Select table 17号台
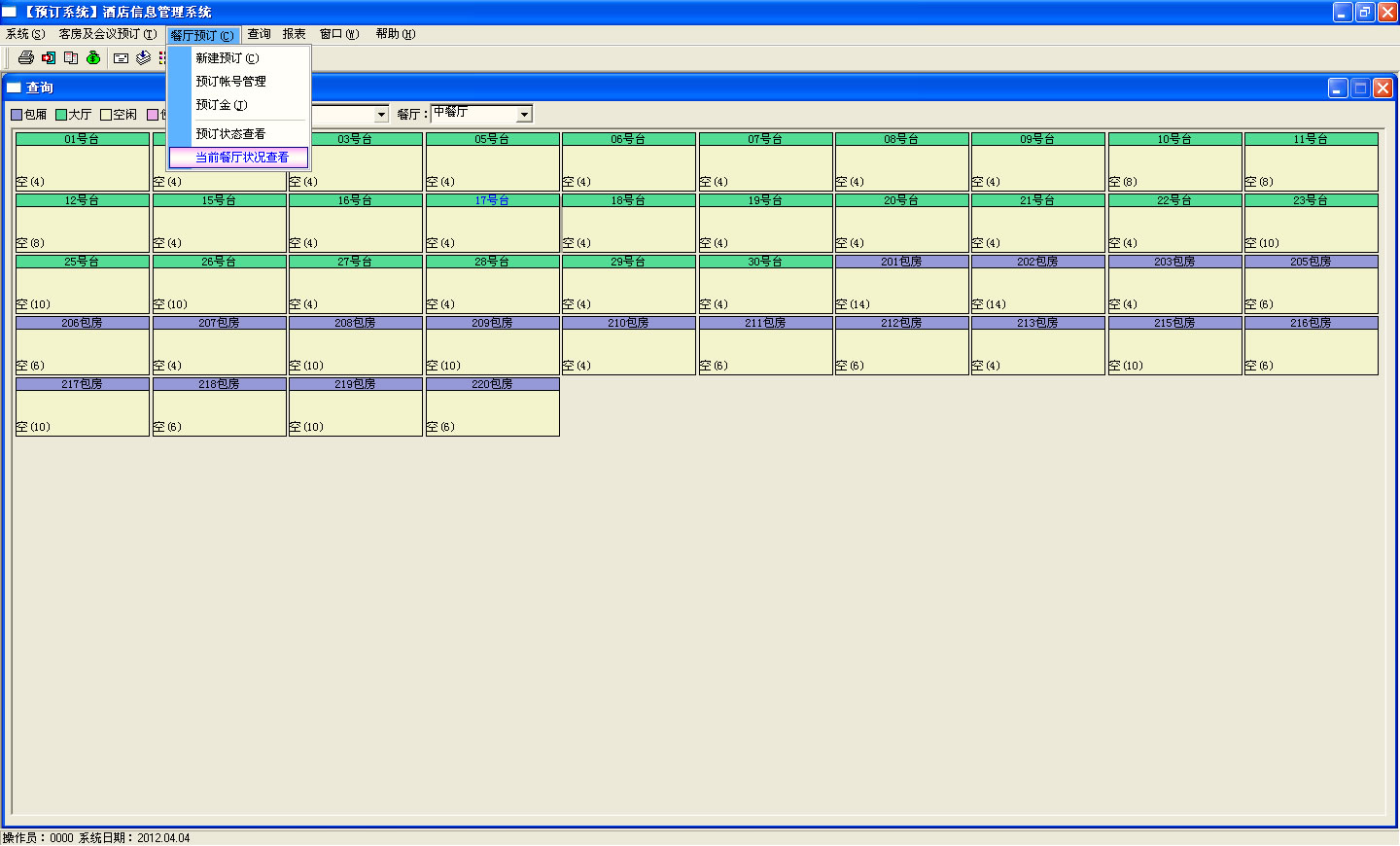1400x846 pixels. (492, 222)
